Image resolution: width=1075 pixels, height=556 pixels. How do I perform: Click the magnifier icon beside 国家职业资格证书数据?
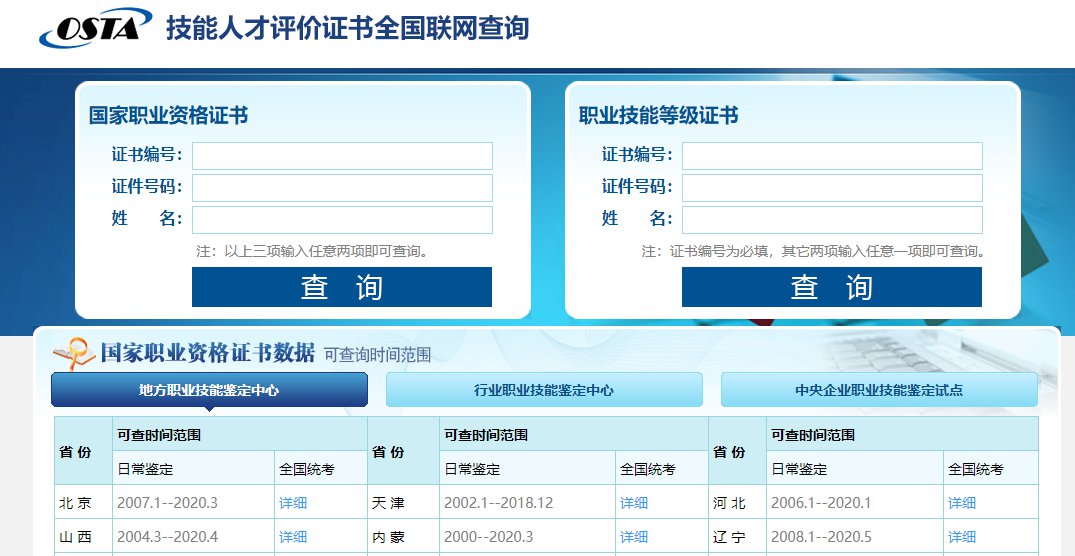[x=72, y=352]
